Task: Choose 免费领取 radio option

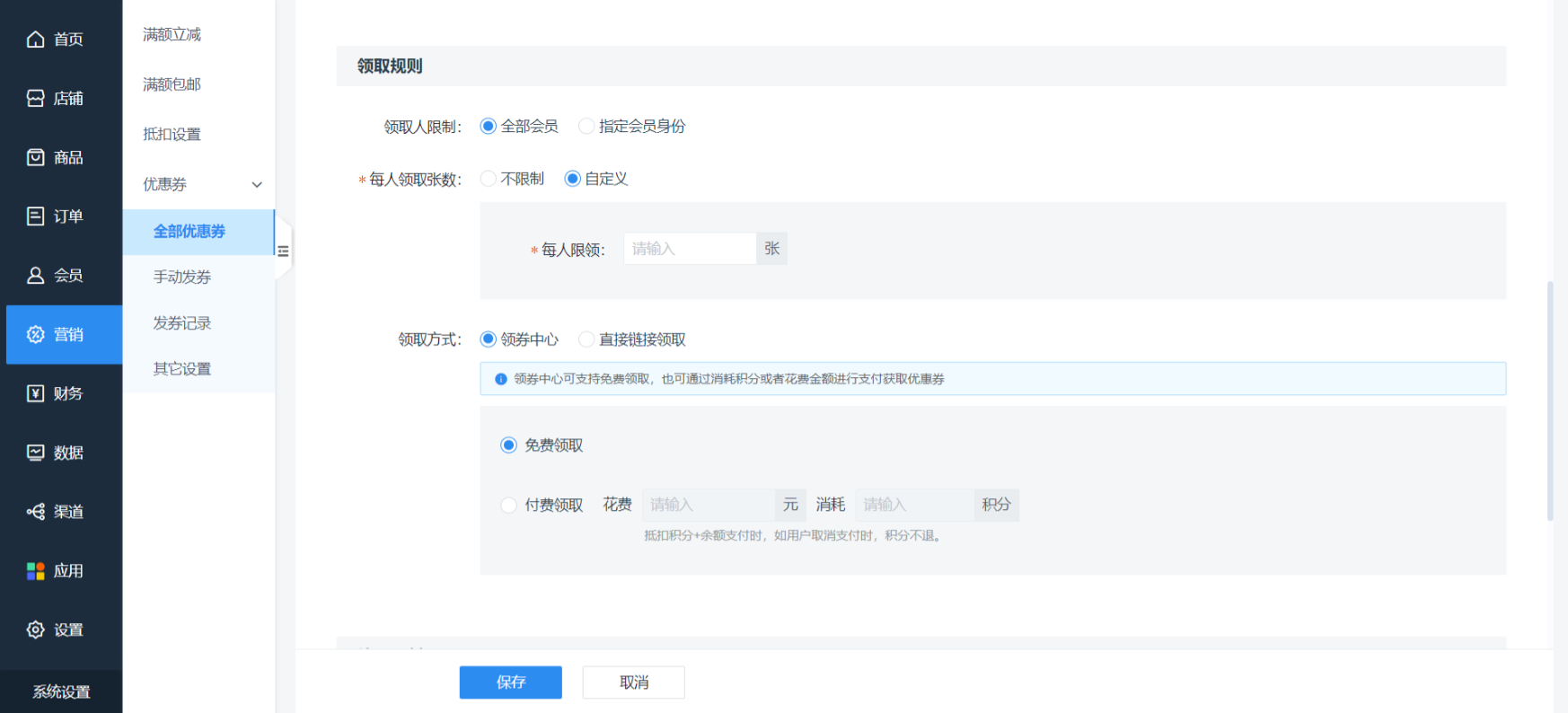Action: click(x=509, y=445)
